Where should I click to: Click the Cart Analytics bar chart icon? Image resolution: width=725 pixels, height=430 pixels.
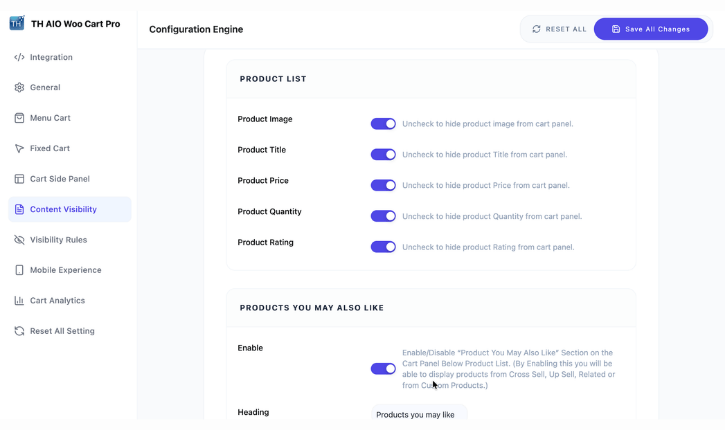pos(19,301)
